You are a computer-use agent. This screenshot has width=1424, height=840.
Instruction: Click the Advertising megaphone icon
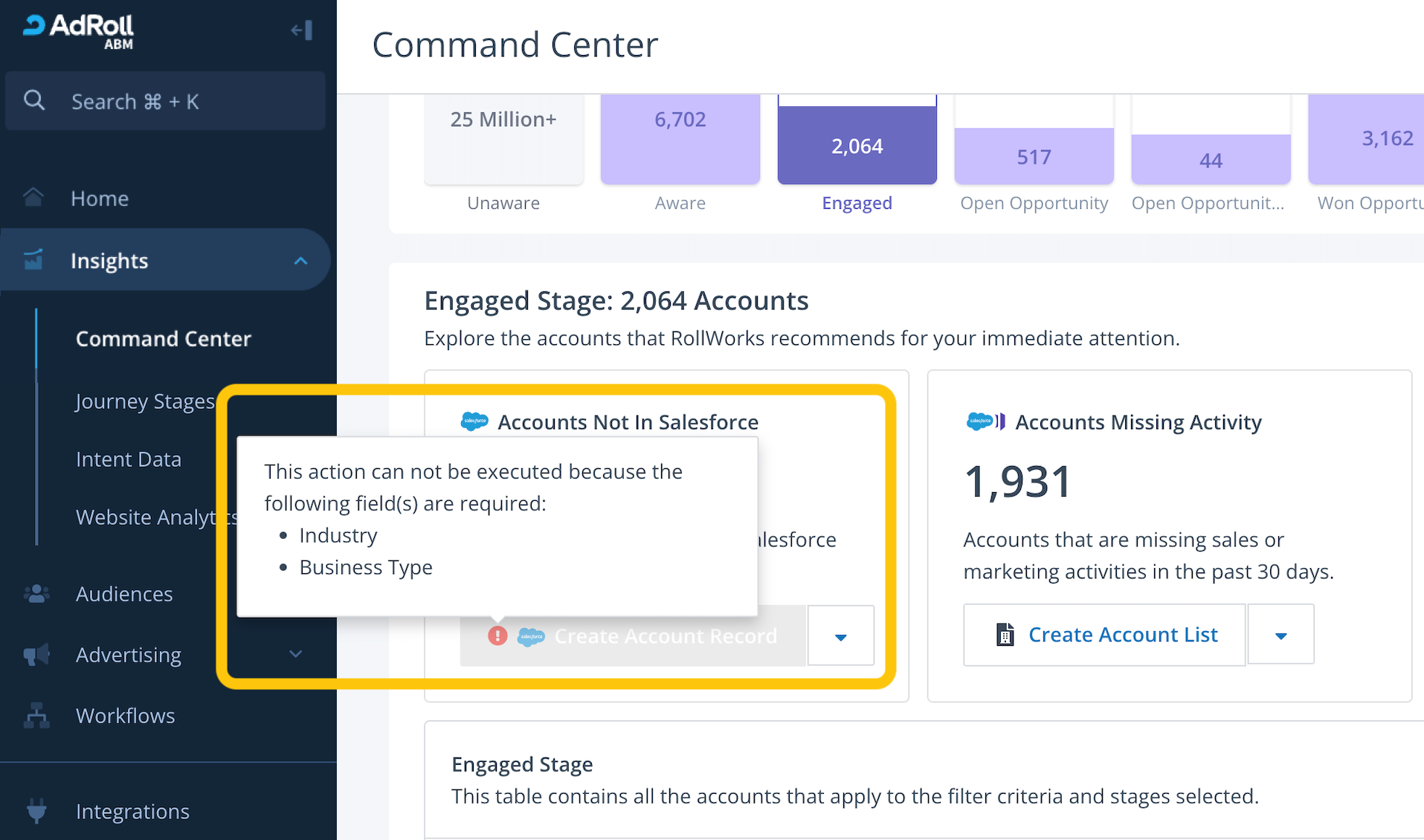pos(36,655)
